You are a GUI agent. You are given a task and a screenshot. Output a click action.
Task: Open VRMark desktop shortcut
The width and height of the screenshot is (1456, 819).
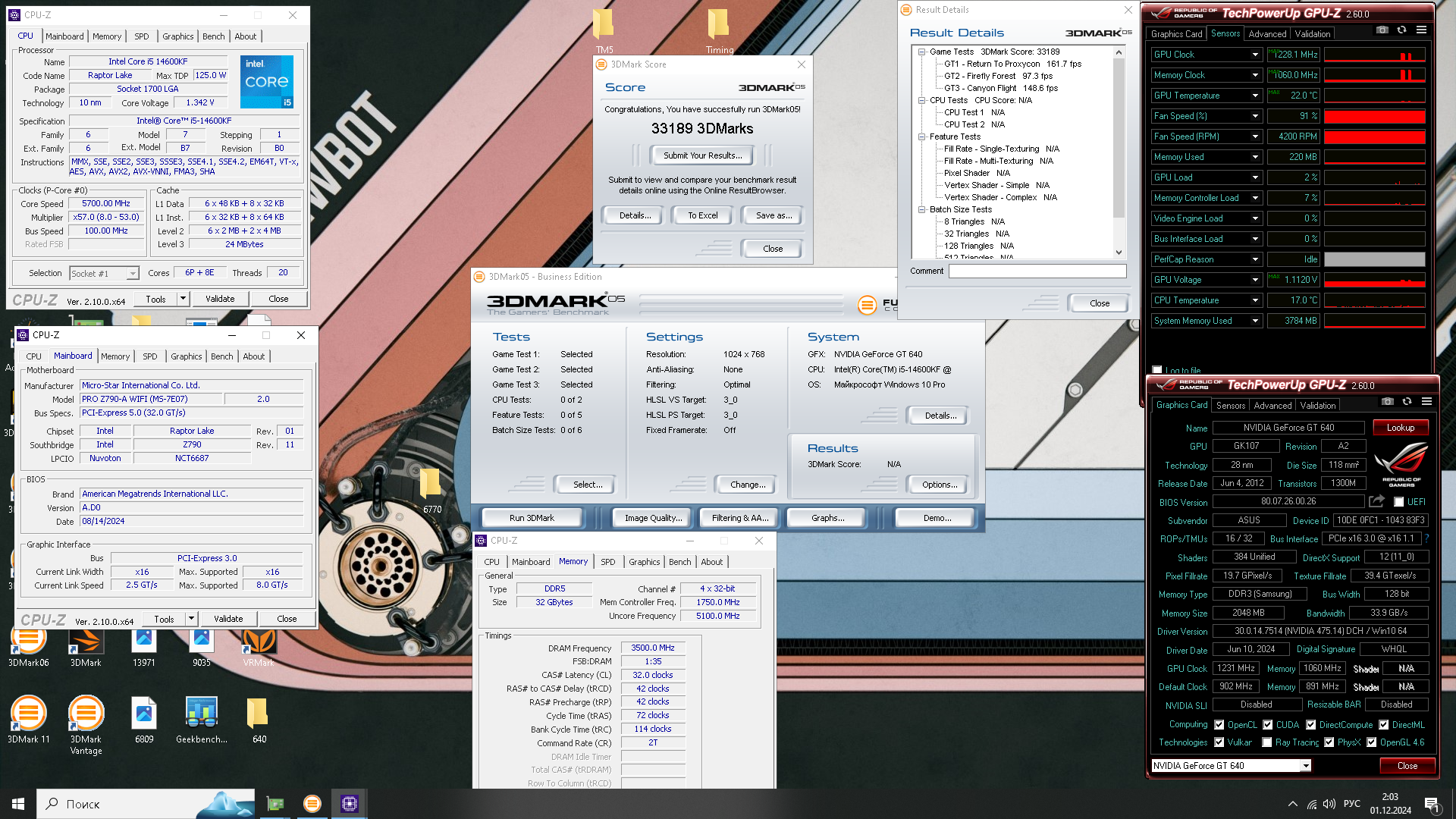(x=259, y=646)
